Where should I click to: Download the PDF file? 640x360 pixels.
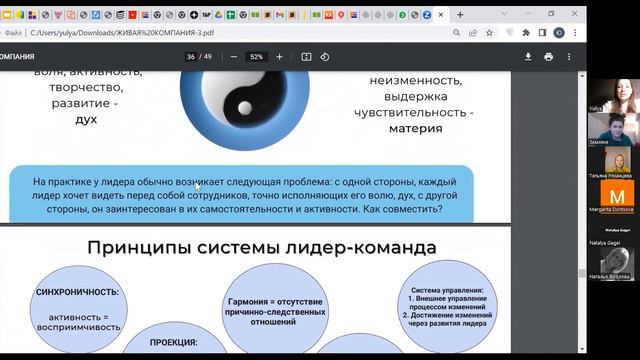[x=528, y=57]
